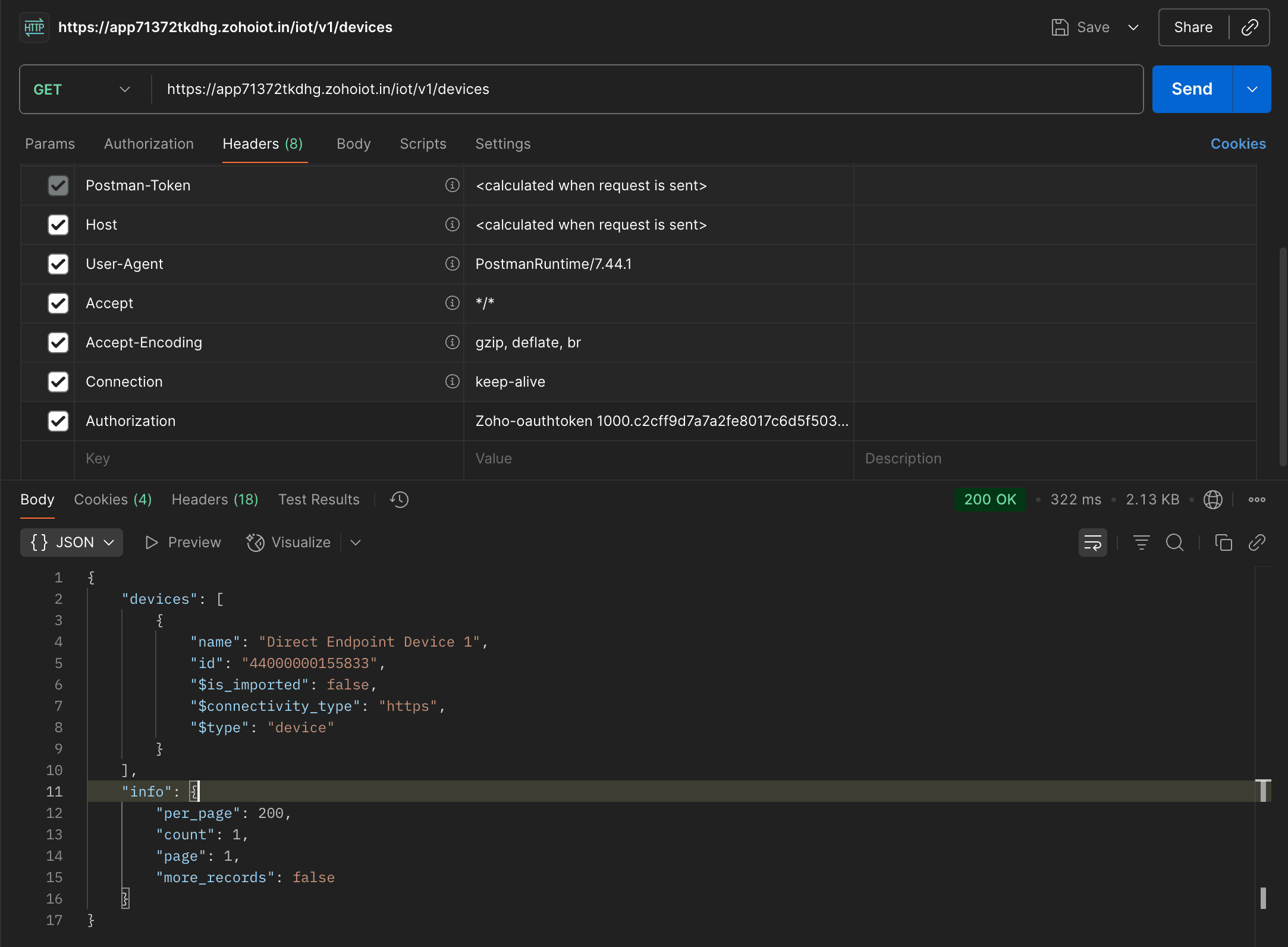Click the response history clock icon
This screenshot has width=1288, height=947.
(x=399, y=500)
